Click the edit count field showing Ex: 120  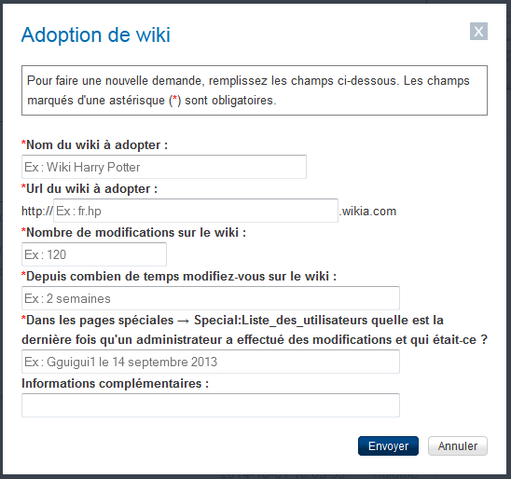pyautogui.click(x=94, y=254)
